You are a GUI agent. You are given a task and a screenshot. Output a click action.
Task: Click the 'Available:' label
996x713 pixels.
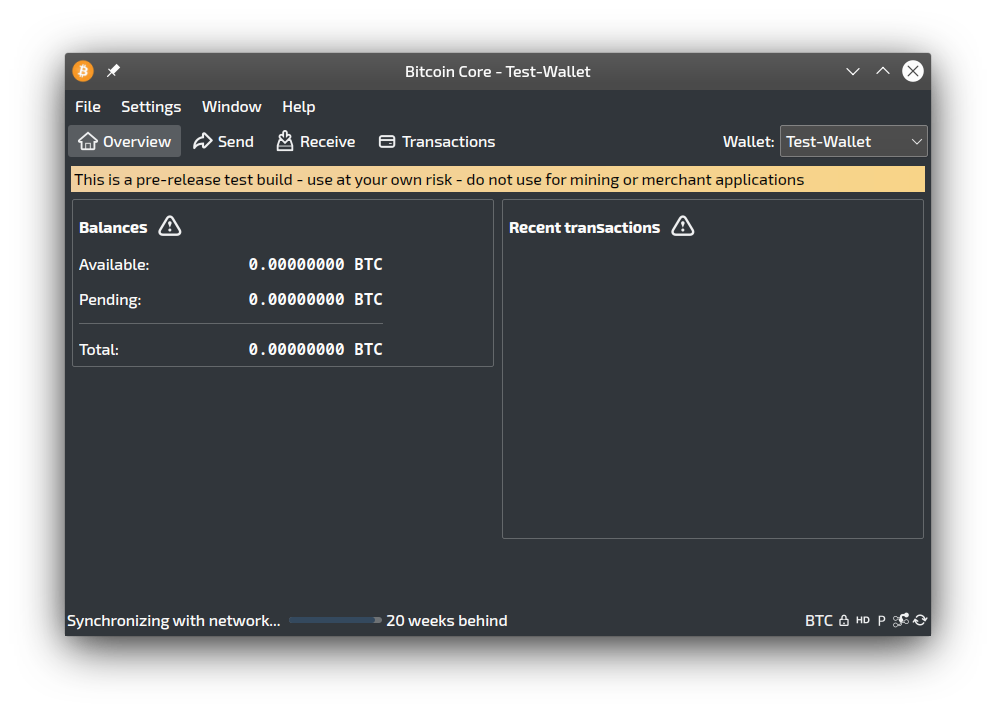[x=114, y=265]
